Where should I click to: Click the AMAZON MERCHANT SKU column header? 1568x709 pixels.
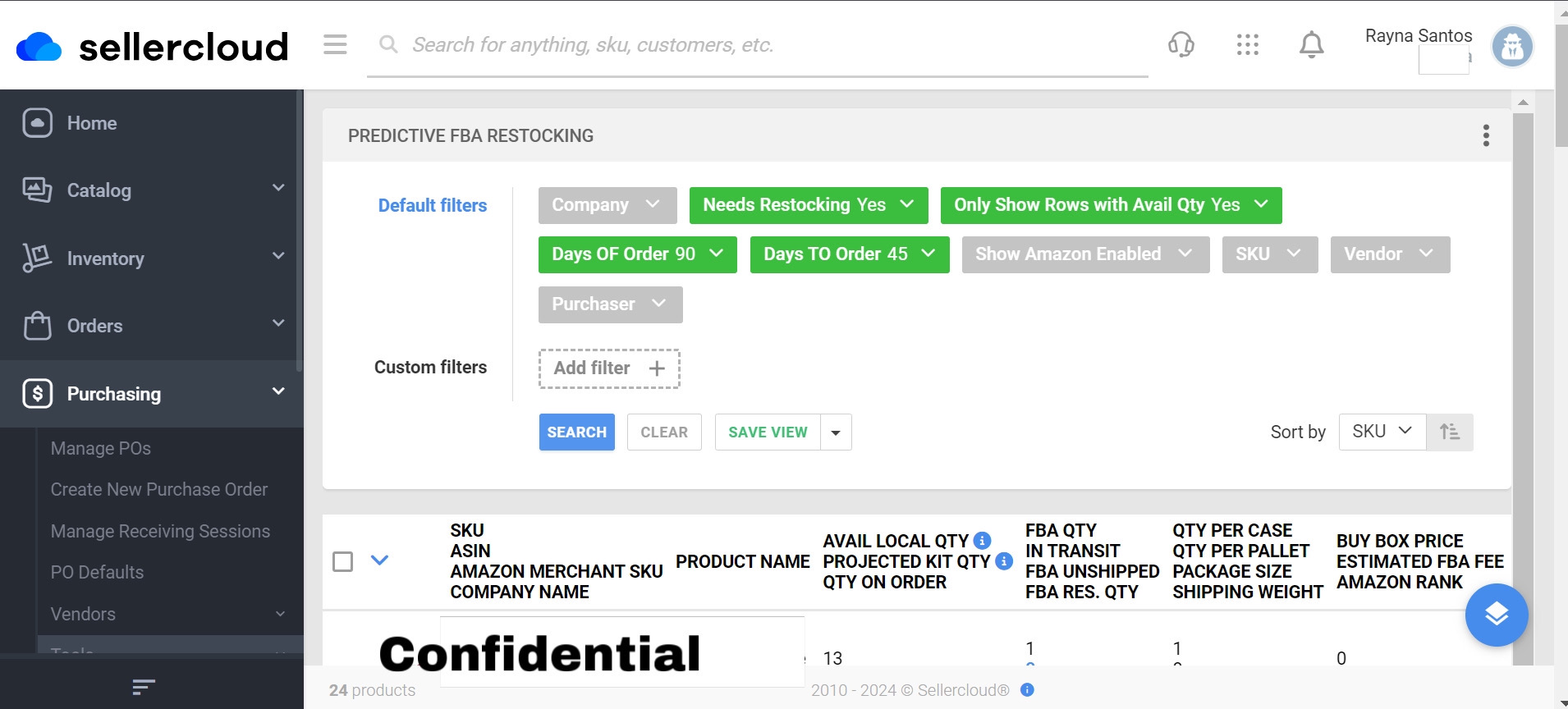click(x=557, y=571)
